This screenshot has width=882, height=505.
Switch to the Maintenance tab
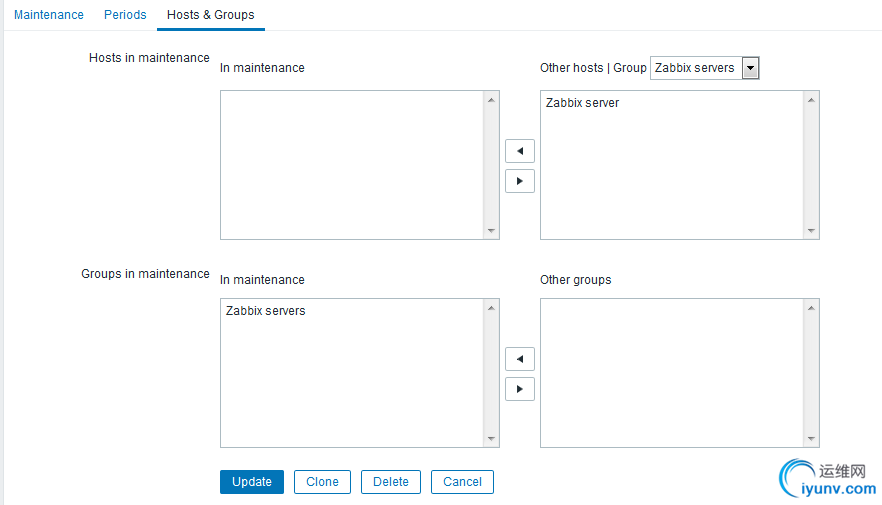49,15
